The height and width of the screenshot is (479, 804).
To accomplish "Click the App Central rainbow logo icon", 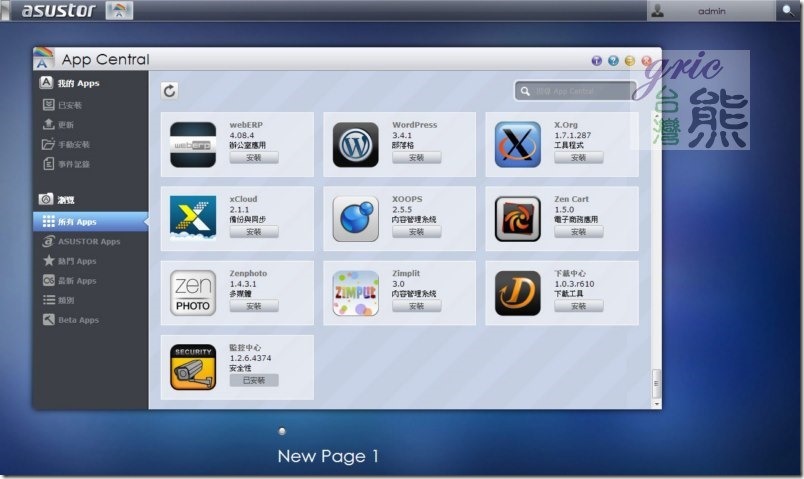I will 44,58.
